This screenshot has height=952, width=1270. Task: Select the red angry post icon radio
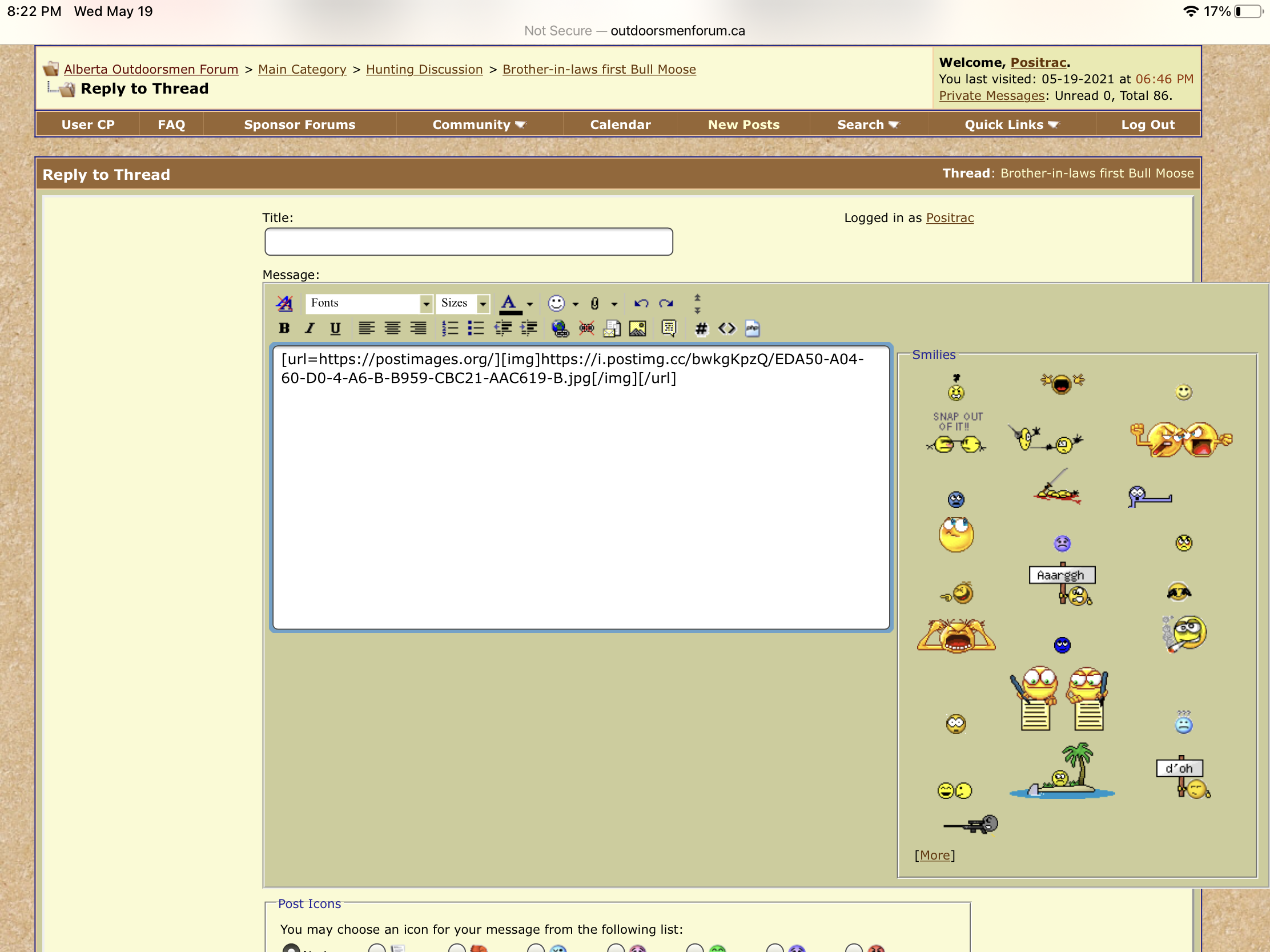[854, 948]
